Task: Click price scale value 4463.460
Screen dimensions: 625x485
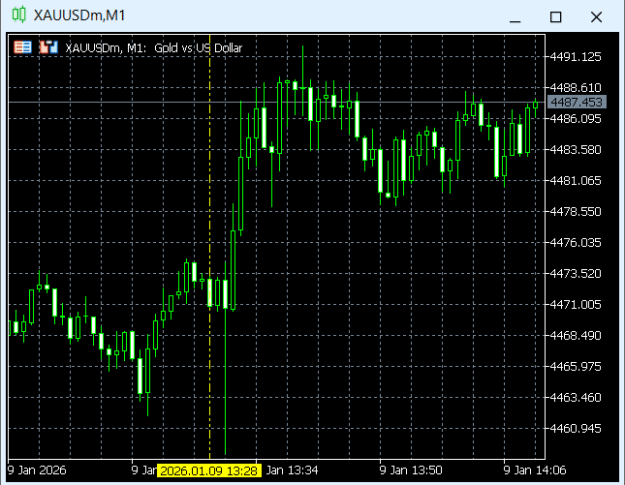Action: tap(576, 398)
